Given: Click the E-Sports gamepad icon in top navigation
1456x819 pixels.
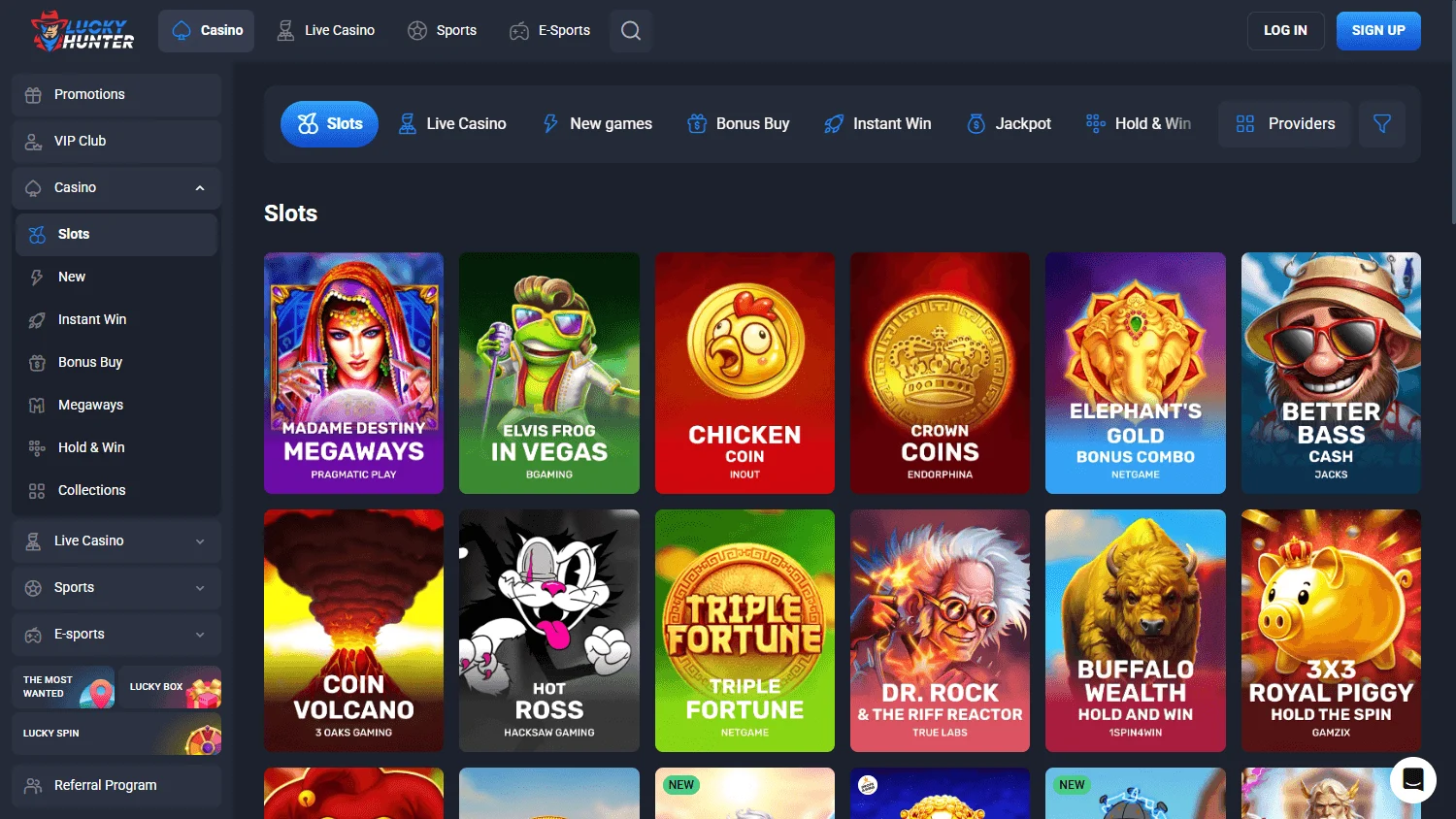Looking at the screenshot, I should [519, 31].
